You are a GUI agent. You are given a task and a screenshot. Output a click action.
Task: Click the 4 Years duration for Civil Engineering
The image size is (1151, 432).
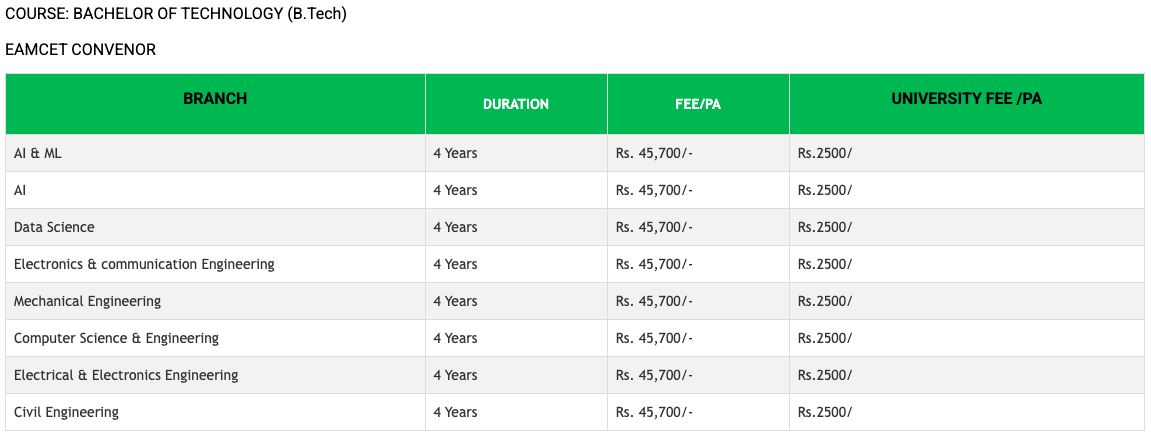pyautogui.click(x=455, y=412)
